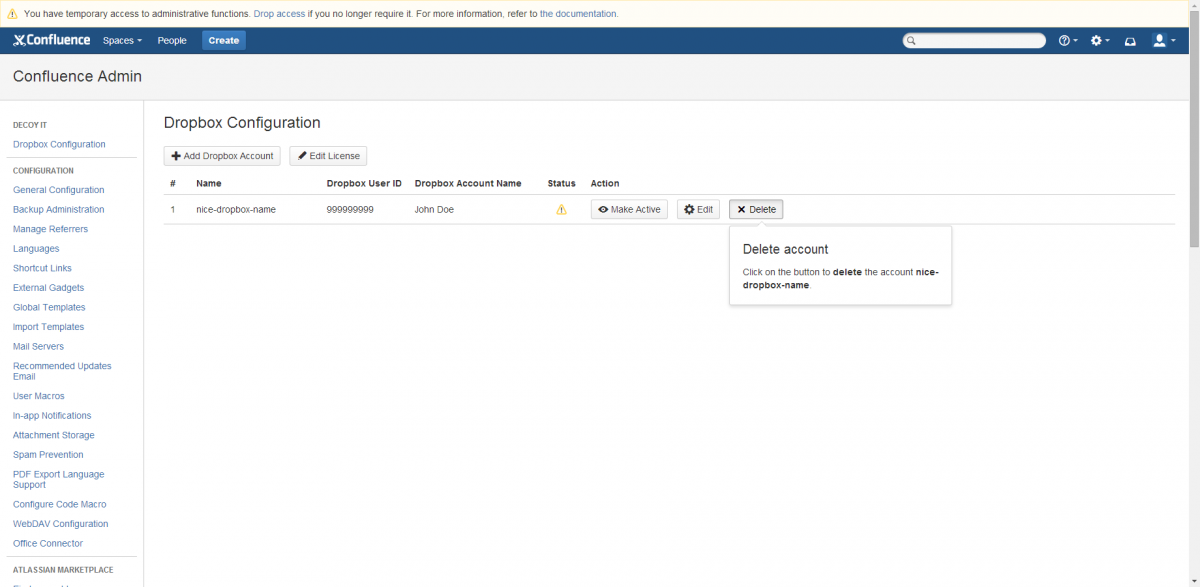The width and height of the screenshot is (1200, 587).
Task: Open Shortcut Links
Action: point(42,268)
